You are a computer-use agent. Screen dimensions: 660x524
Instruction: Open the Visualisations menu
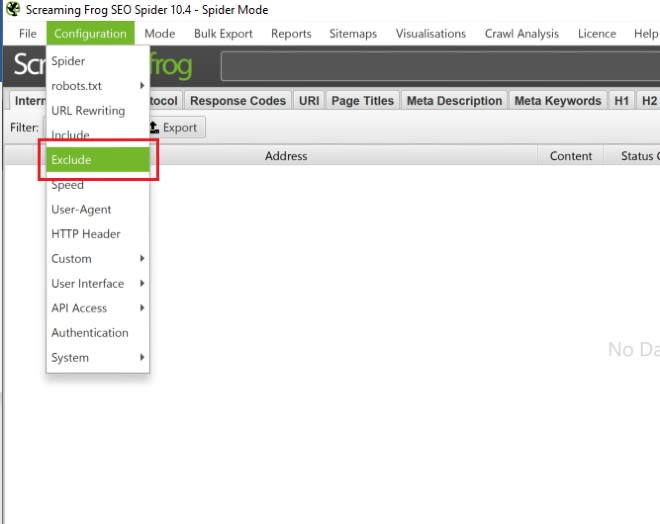(x=431, y=33)
